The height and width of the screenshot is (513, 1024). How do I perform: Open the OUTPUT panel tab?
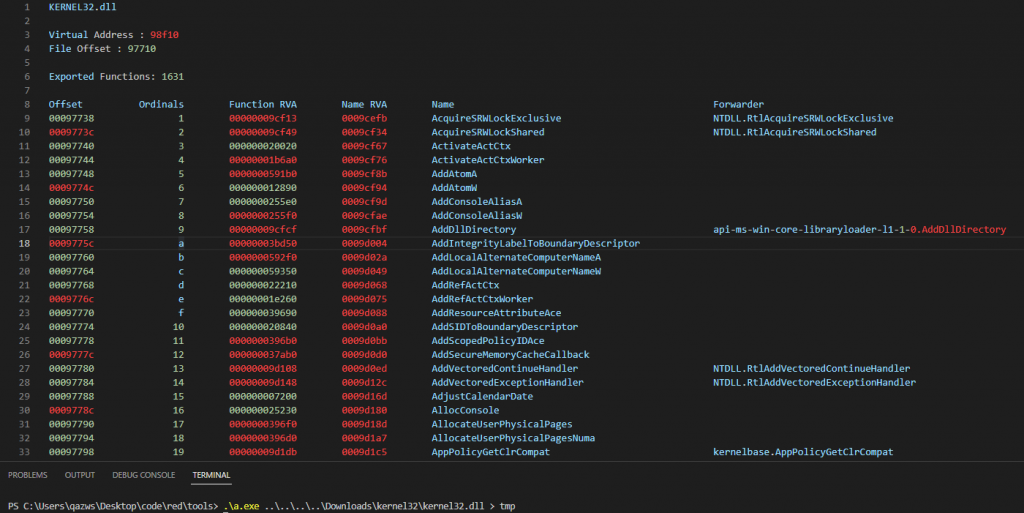80,475
